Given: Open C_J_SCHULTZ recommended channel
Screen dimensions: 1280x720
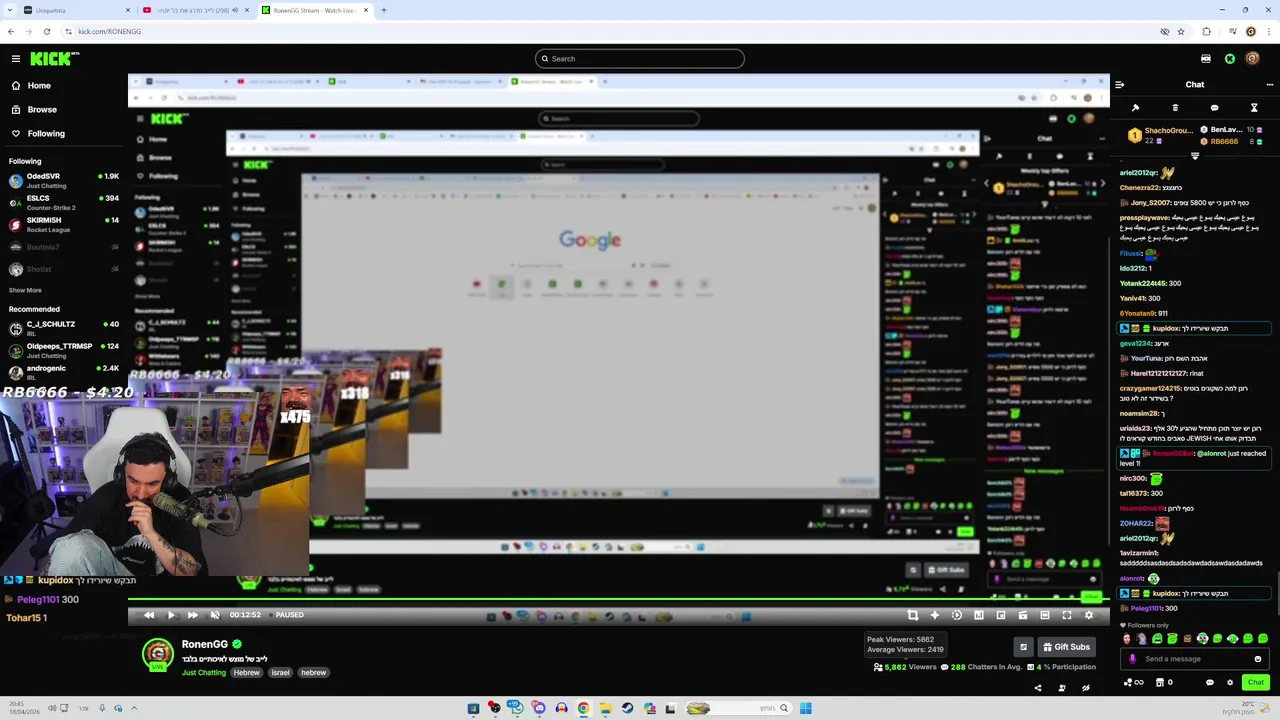Looking at the screenshot, I should point(64,328).
